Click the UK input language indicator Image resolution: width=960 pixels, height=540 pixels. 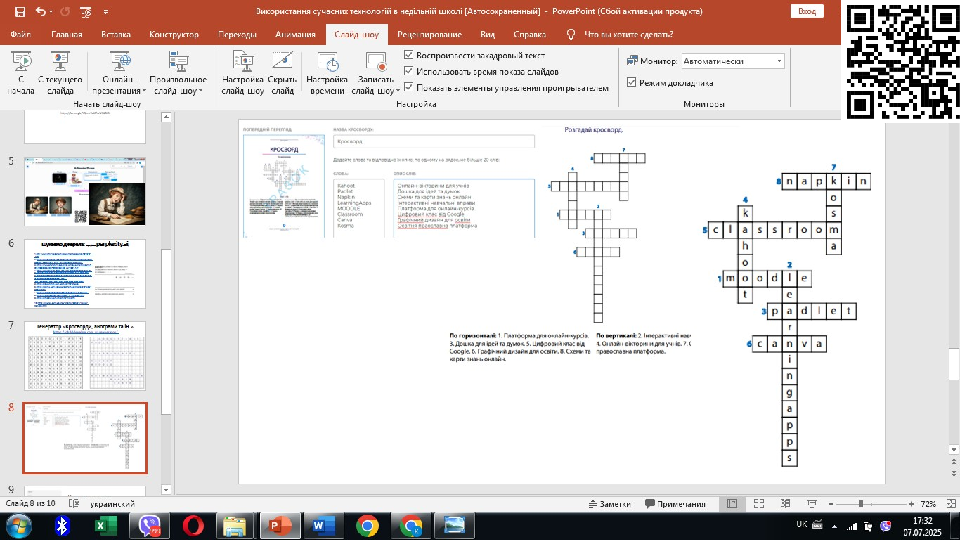point(801,525)
